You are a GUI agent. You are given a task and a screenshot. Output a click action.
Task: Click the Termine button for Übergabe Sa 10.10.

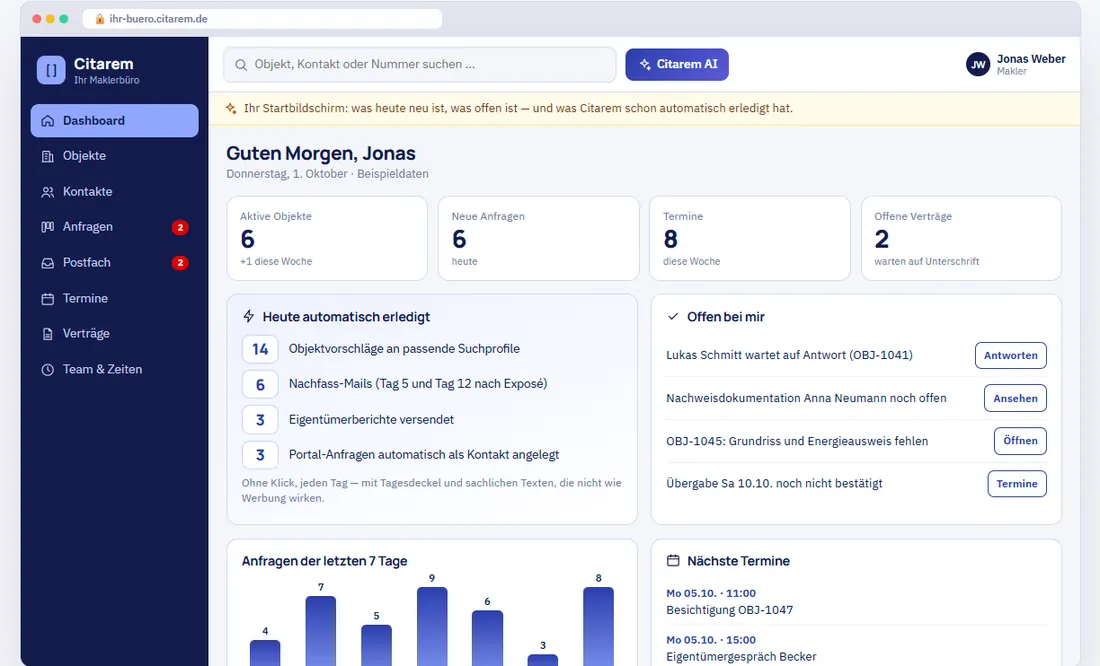coord(1017,484)
